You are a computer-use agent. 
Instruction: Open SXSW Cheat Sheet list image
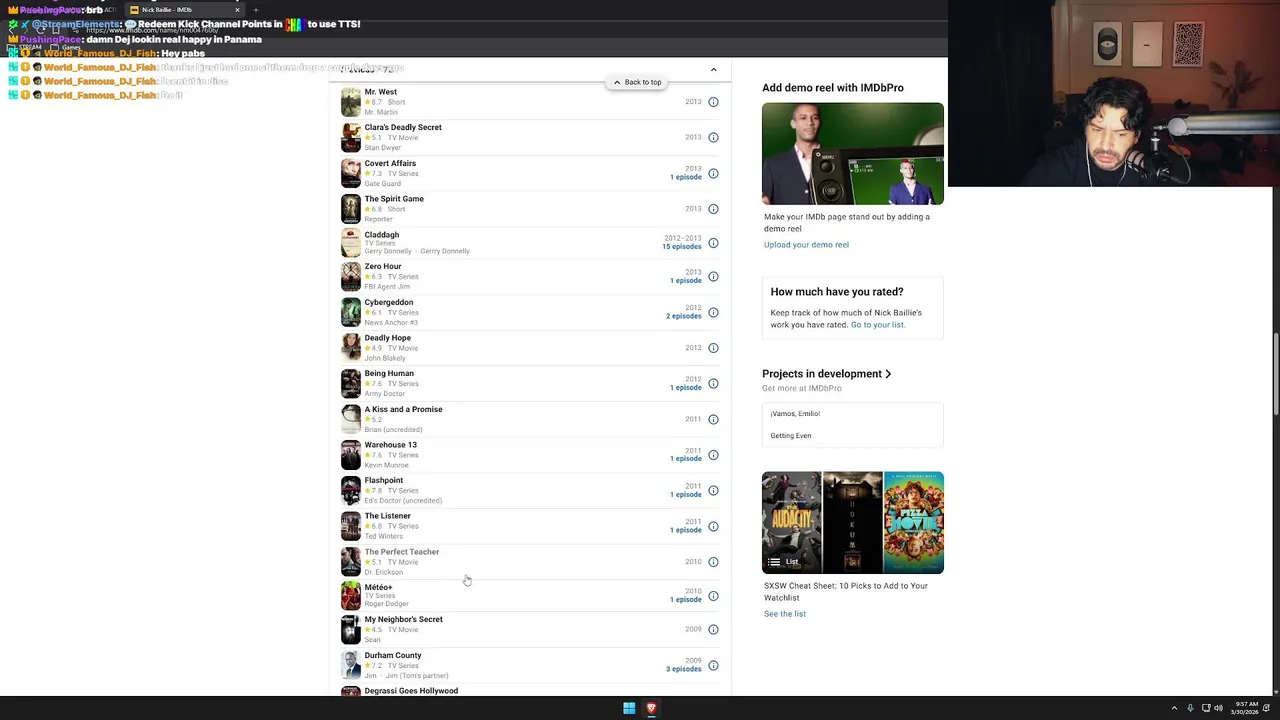(853, 523)
